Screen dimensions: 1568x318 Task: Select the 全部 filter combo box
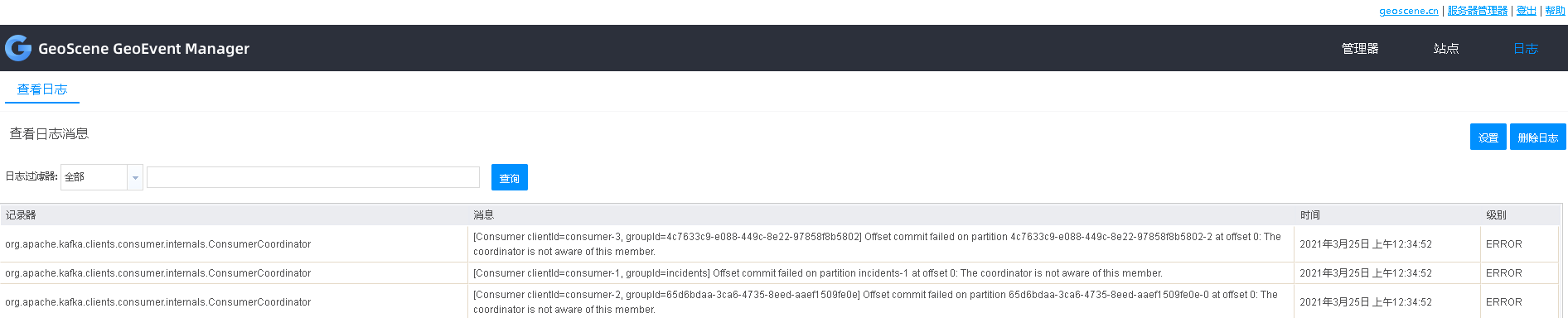click(102, 177)
